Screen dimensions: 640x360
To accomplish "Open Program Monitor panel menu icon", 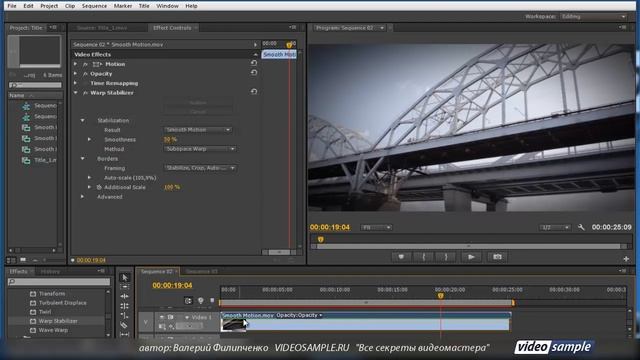I will (622, 27).
